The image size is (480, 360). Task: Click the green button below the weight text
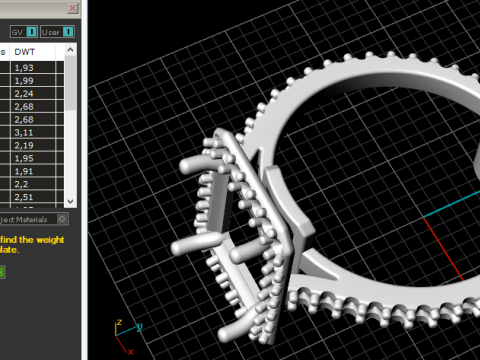2,272
